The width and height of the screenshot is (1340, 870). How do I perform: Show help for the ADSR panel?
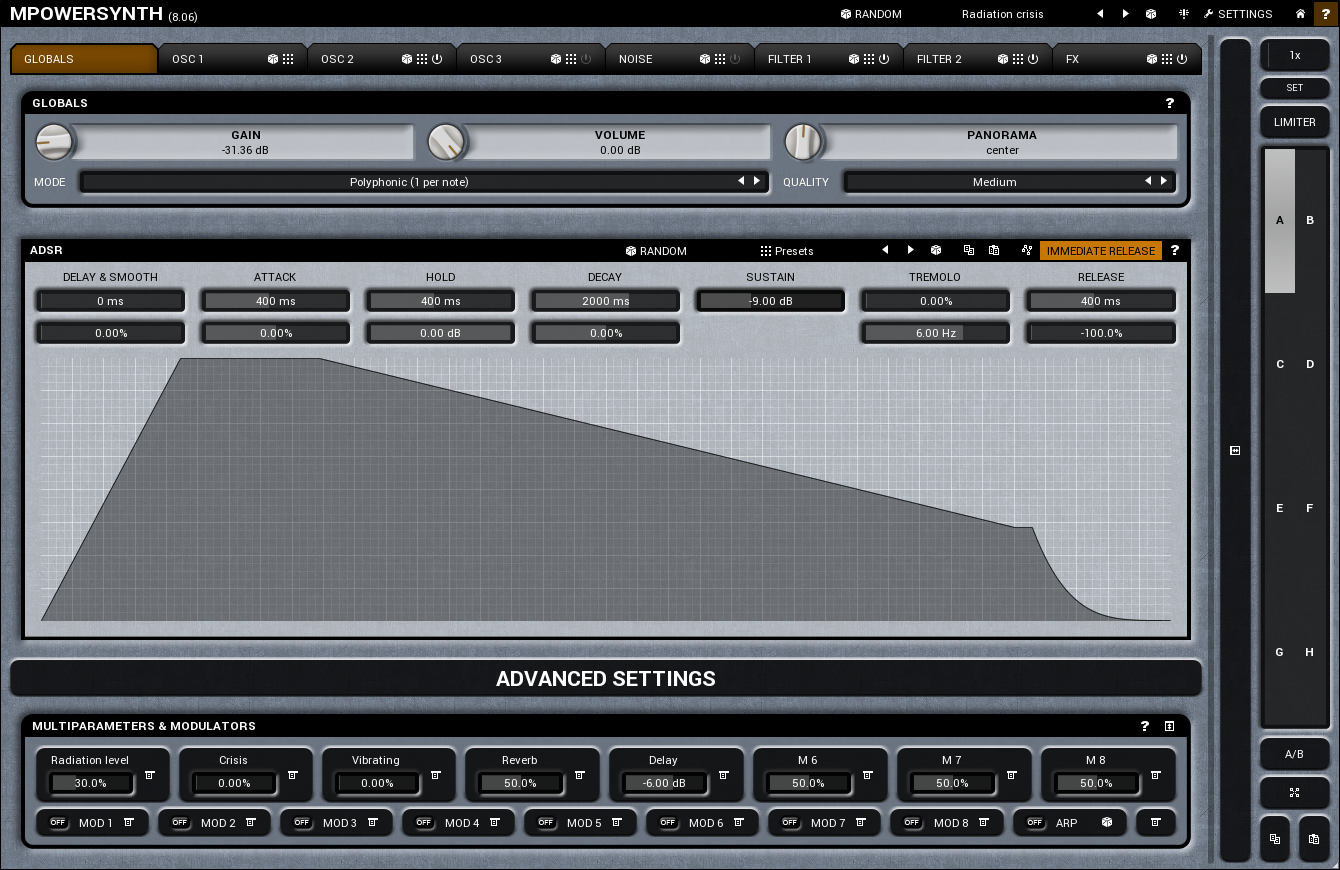click(1175, 250)
